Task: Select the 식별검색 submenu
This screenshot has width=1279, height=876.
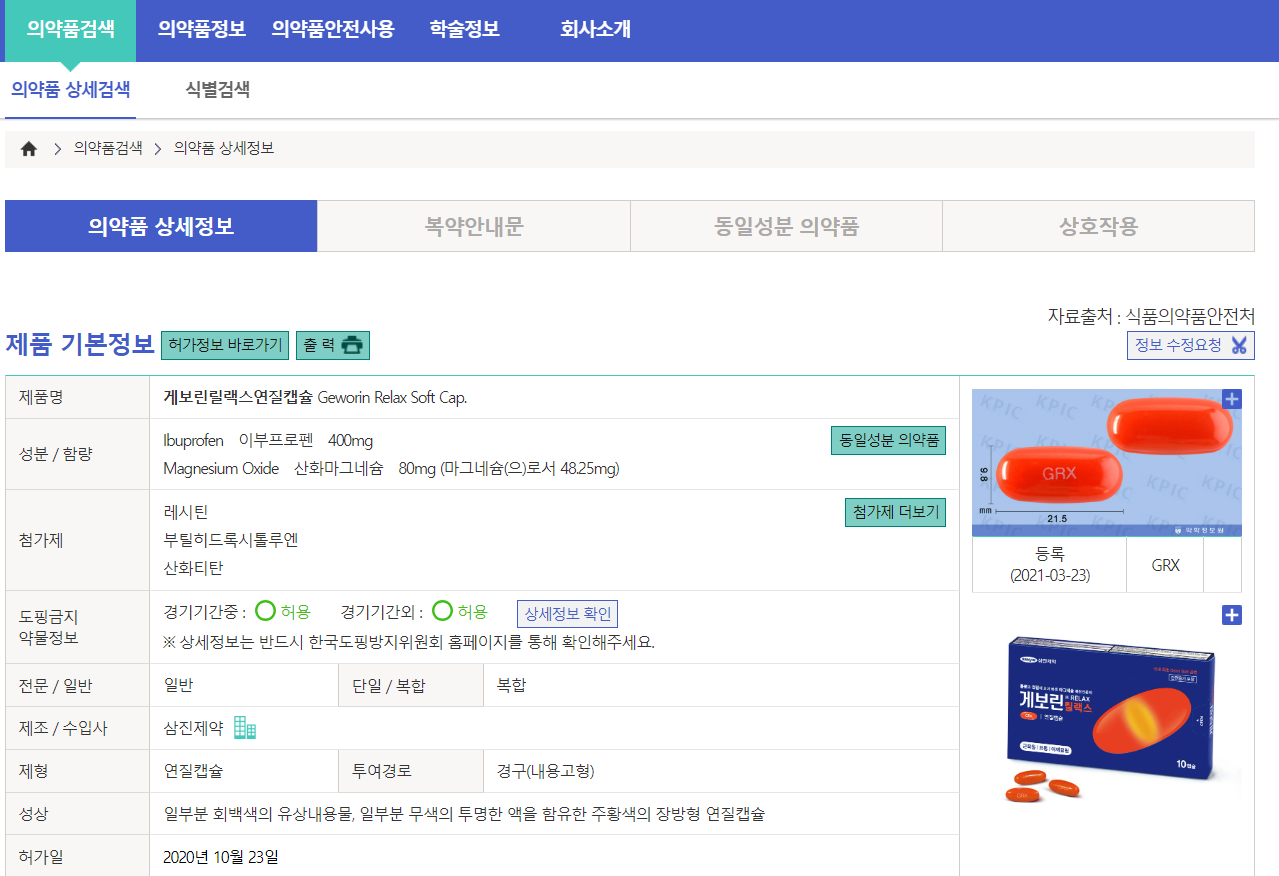Action: pos(217,90)
